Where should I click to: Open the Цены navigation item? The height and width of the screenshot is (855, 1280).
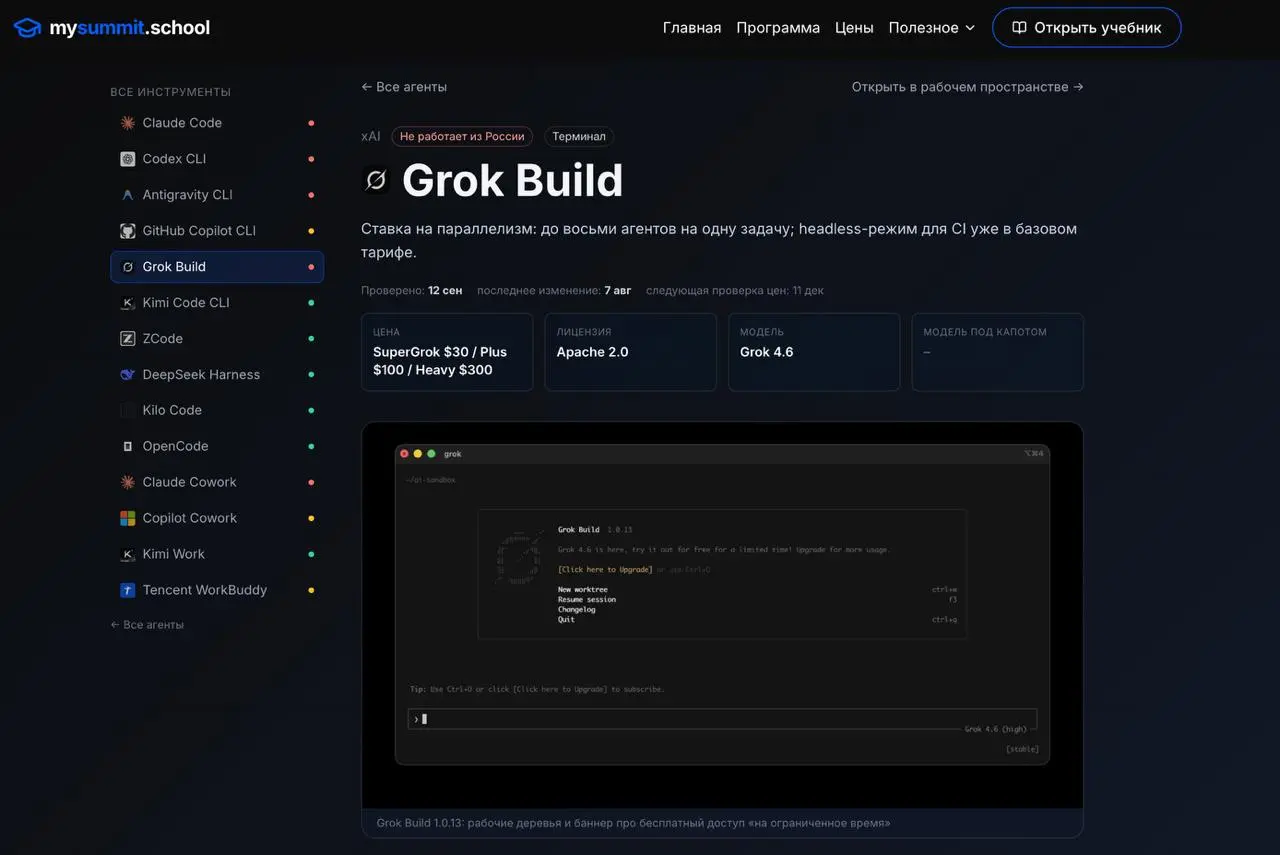coord(854,28)
